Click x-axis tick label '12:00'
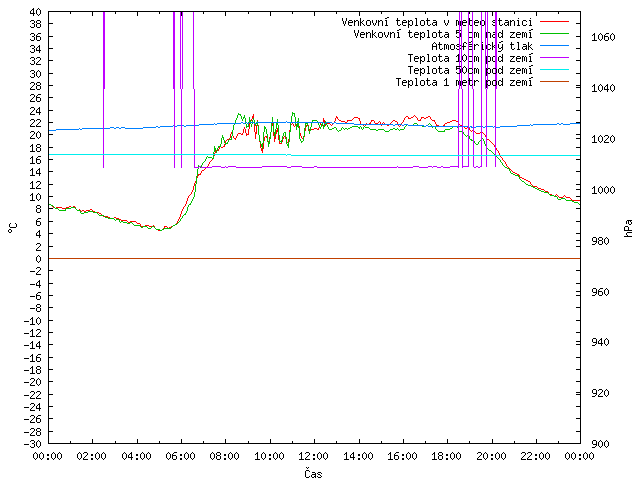Image resolution: width=640 pixels, height=480 pixels. point(313,456)
